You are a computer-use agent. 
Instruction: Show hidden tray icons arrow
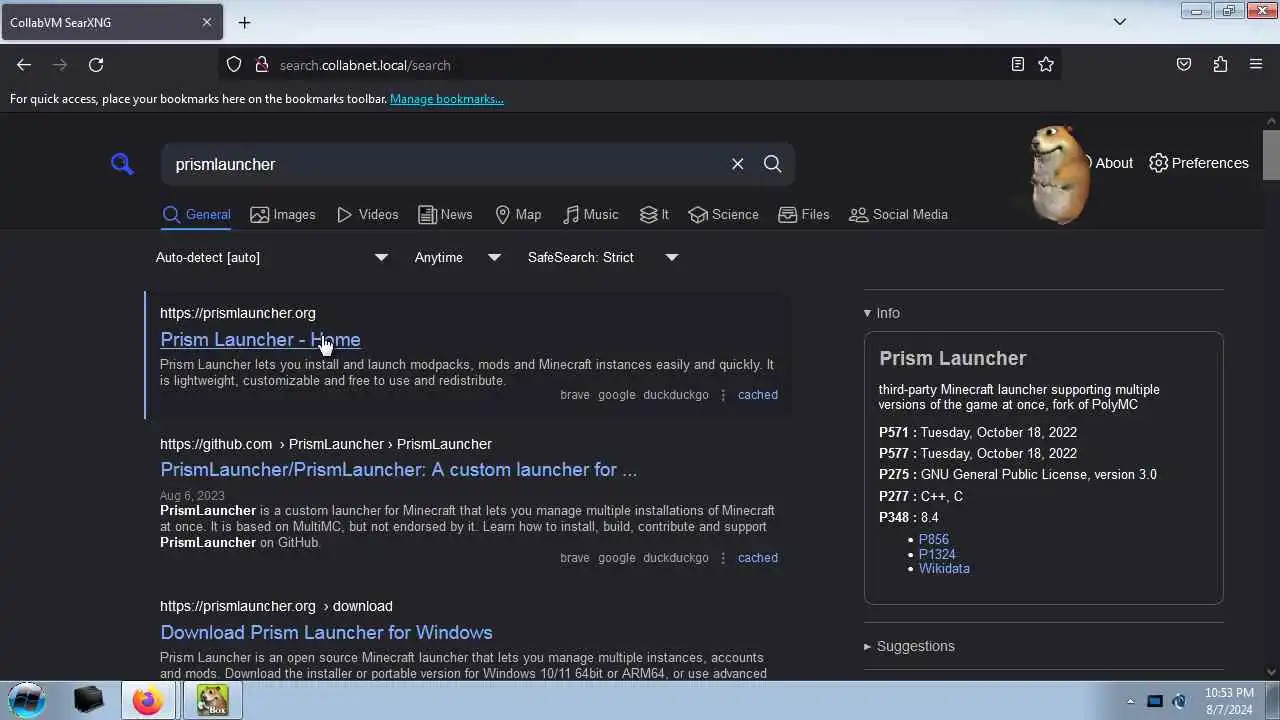[1130, 701]
